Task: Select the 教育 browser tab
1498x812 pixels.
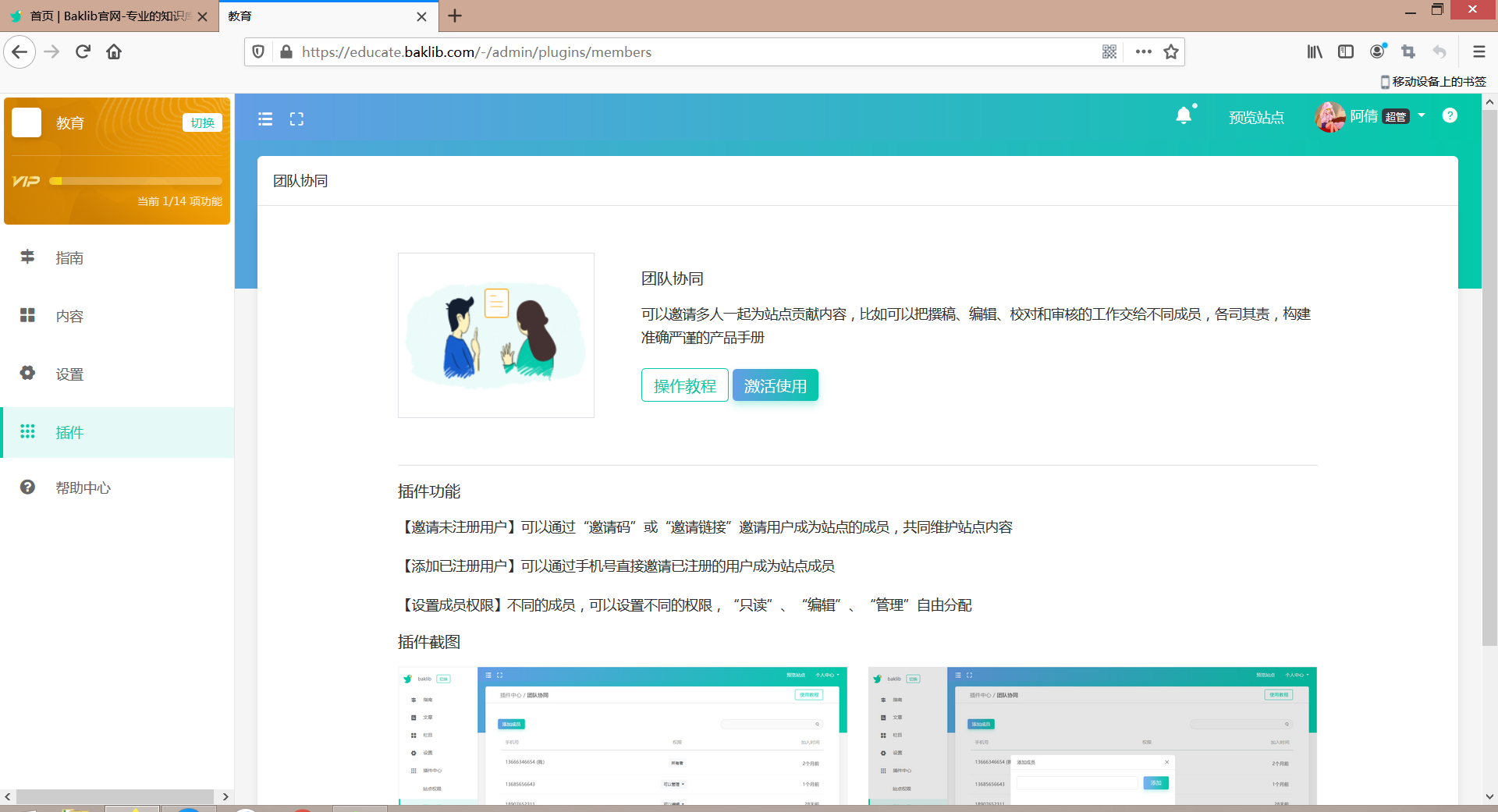Action: pyautogui.click(x=328, y=16)
